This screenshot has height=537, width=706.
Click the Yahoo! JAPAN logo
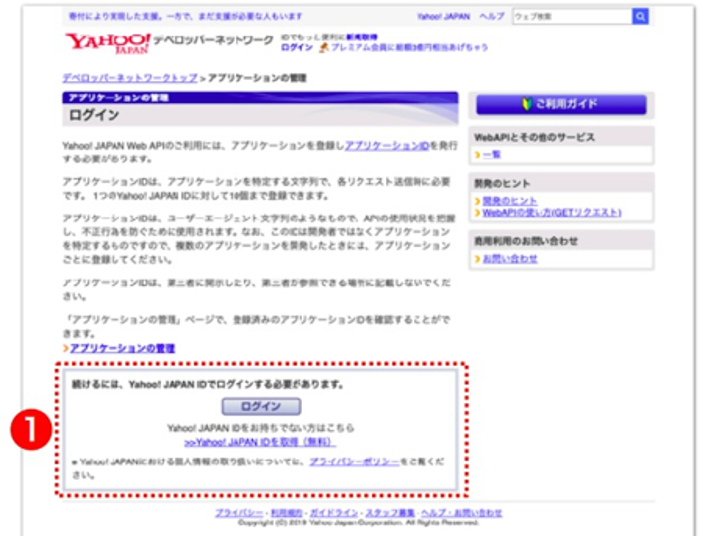[108, 43]
